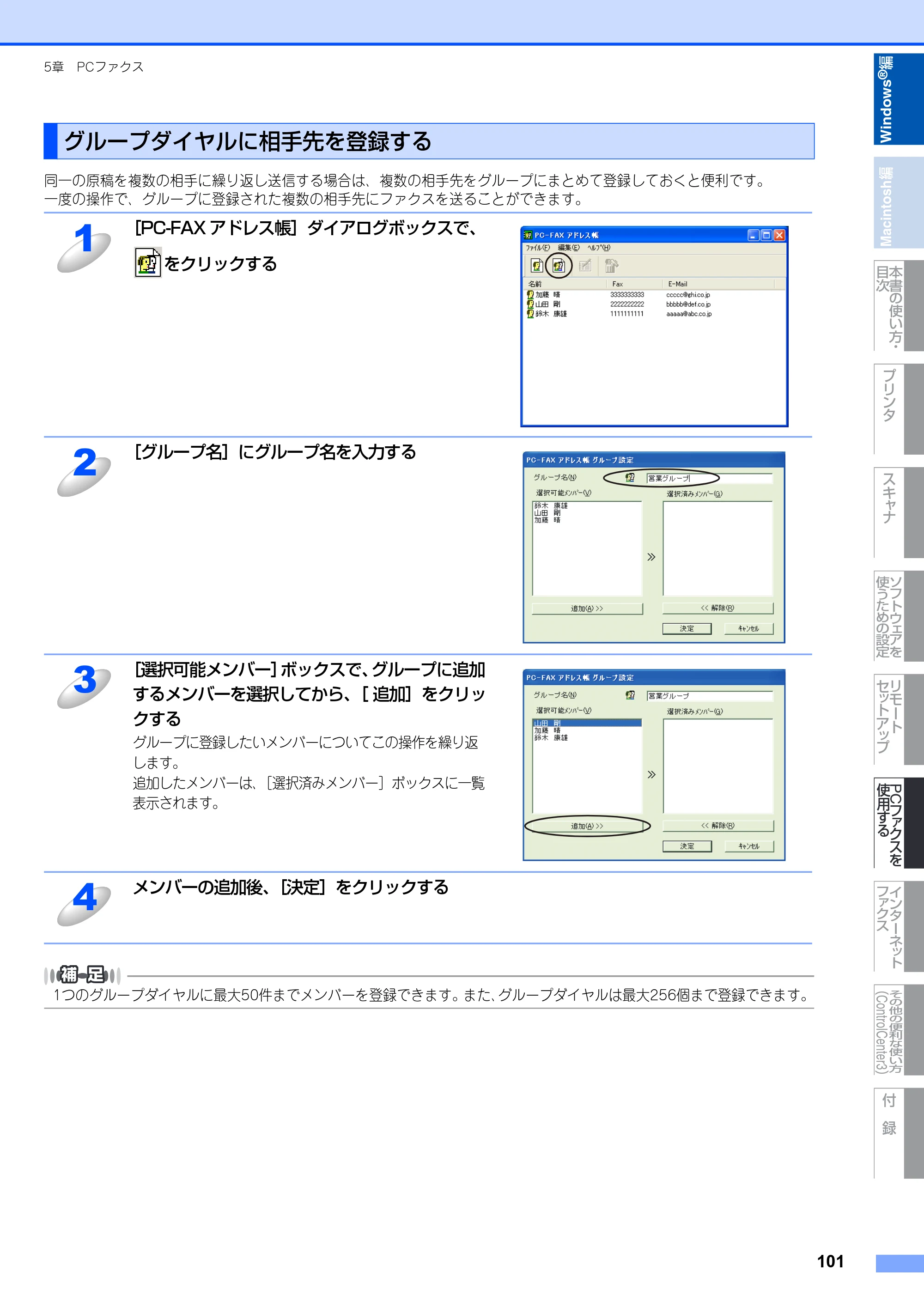Click the 追加(A) >> button in step 2 dialog
Viewport: 924px width, 1308px height.
(x=587, y=608)
